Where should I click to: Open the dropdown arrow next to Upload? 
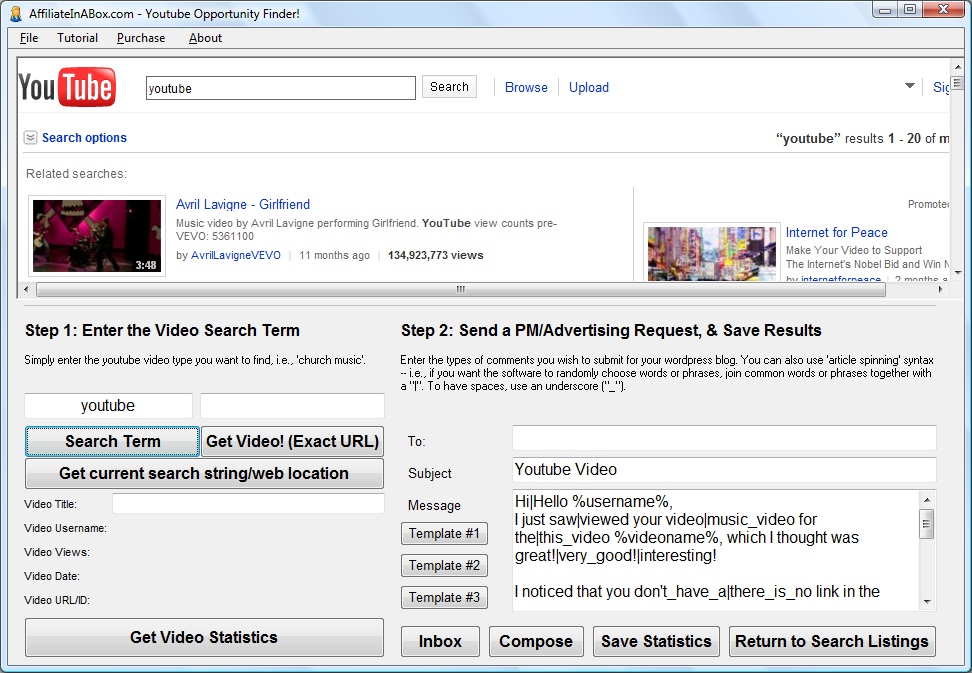pos(910,86)
